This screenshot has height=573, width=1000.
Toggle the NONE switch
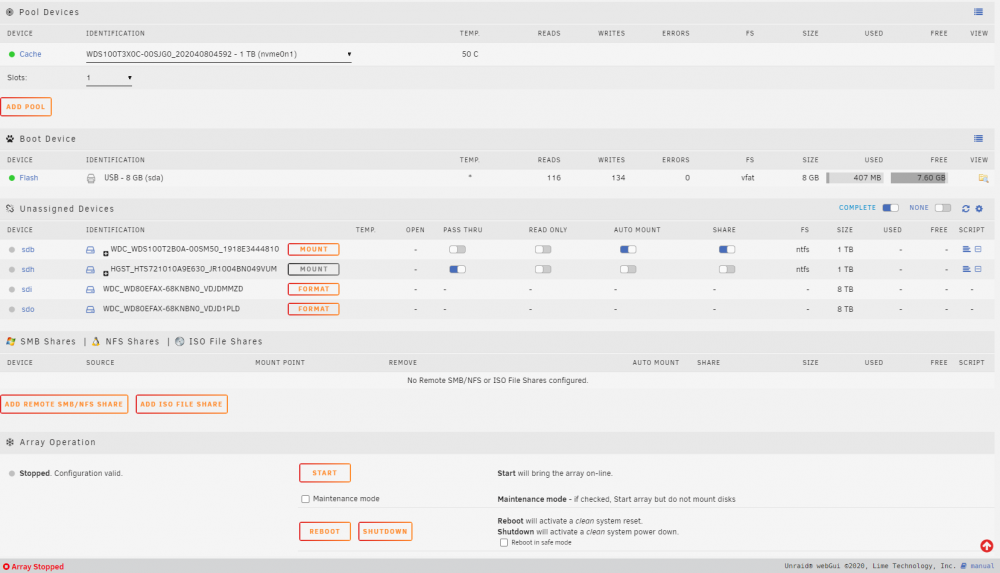(943, 208)
